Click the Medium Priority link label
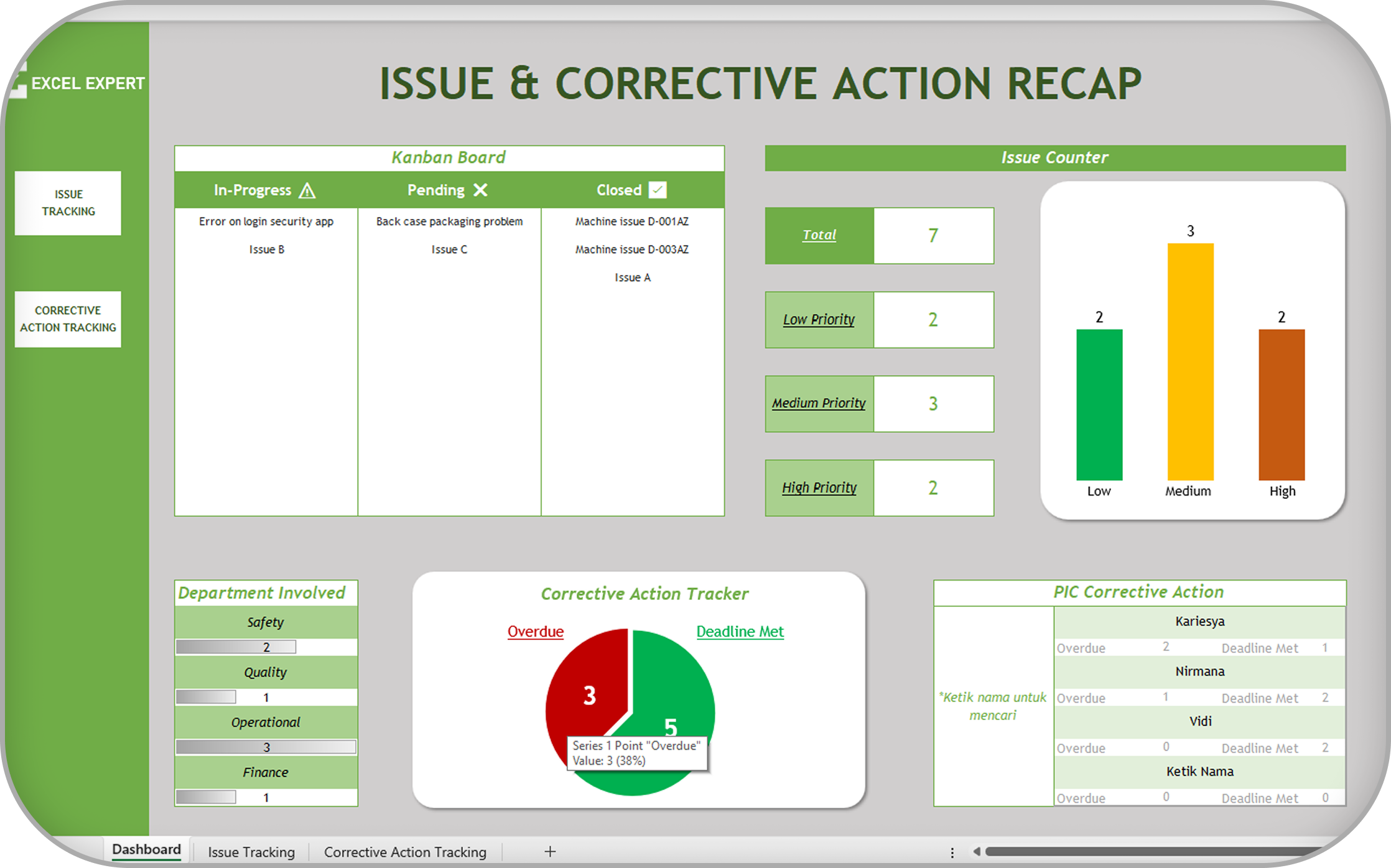Screen dimensions: 1391x868 [819, 403]
